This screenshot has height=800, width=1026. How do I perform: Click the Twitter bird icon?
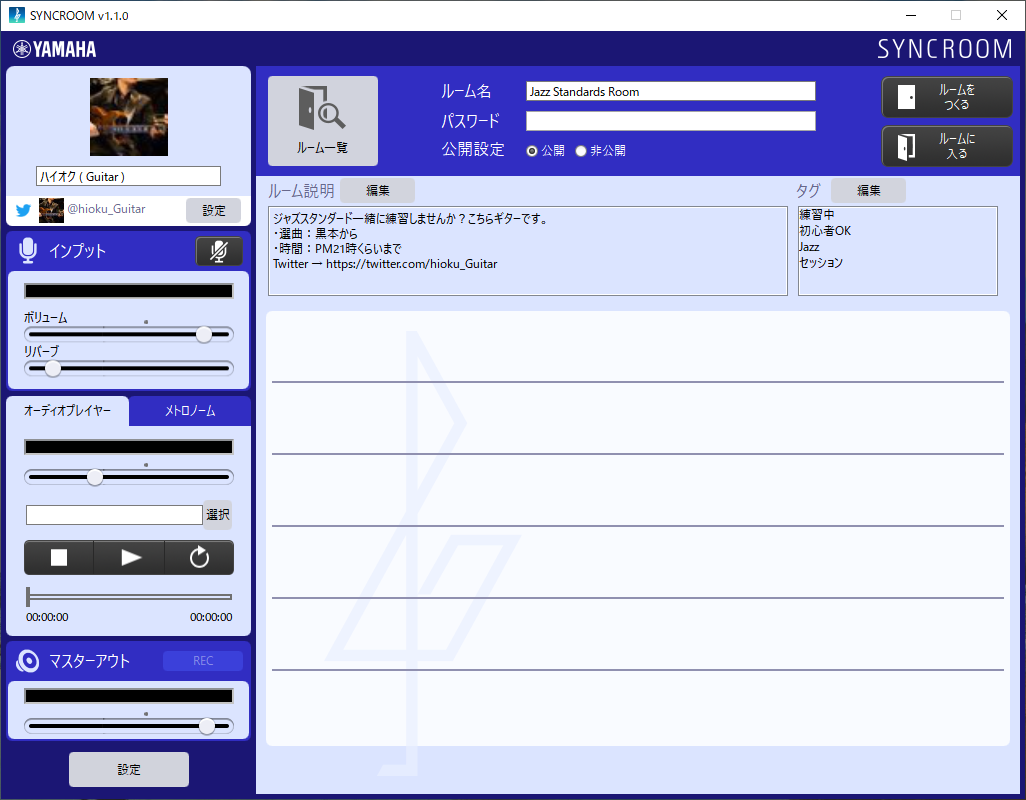click(24, 210)
